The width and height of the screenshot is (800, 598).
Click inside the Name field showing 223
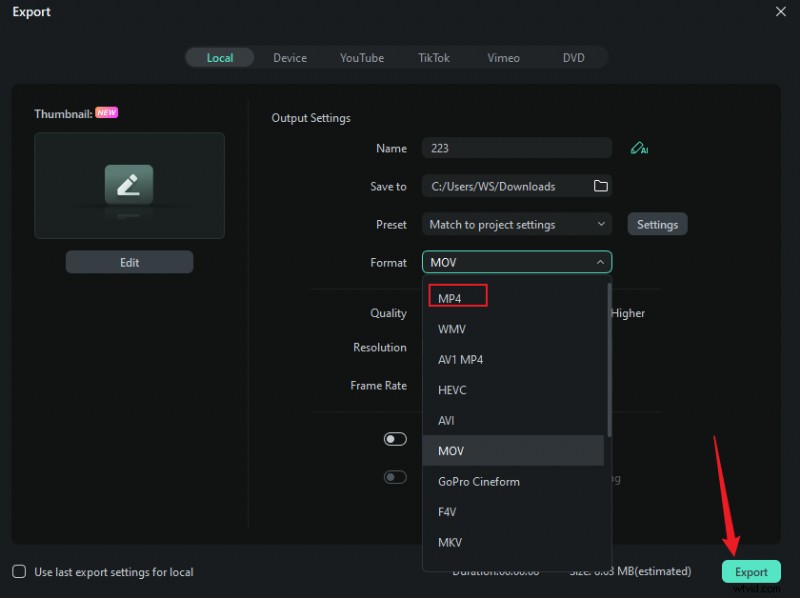tap(516, 147)
